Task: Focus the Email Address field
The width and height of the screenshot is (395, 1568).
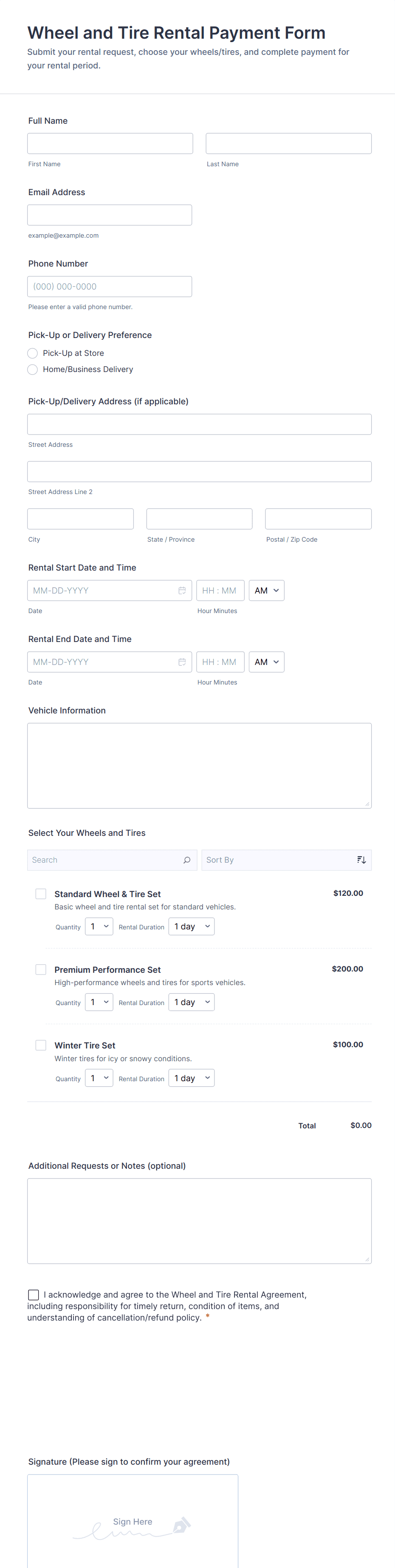Action: [110, 215]
